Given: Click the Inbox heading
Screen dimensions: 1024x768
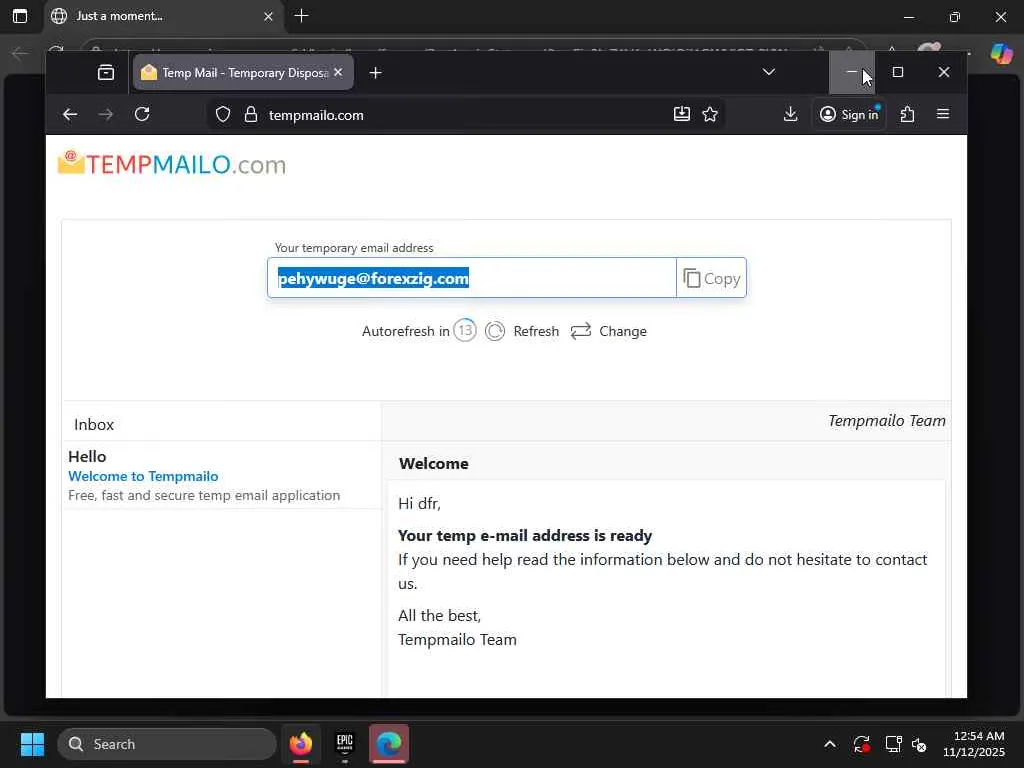Looking at the screenshot, I should coord(94,424).
